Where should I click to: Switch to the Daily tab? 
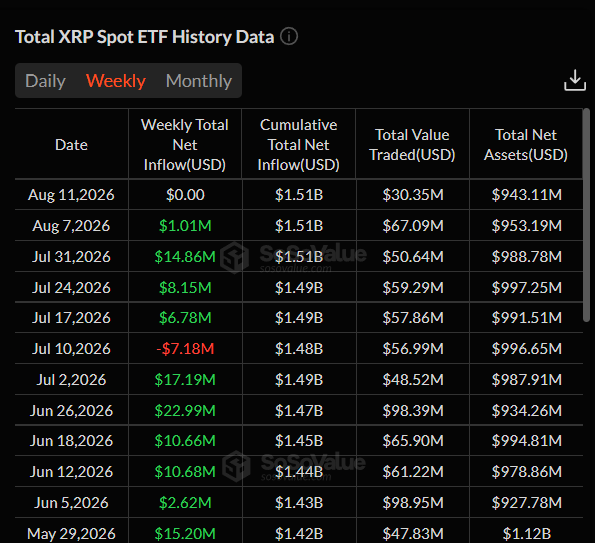45,81
